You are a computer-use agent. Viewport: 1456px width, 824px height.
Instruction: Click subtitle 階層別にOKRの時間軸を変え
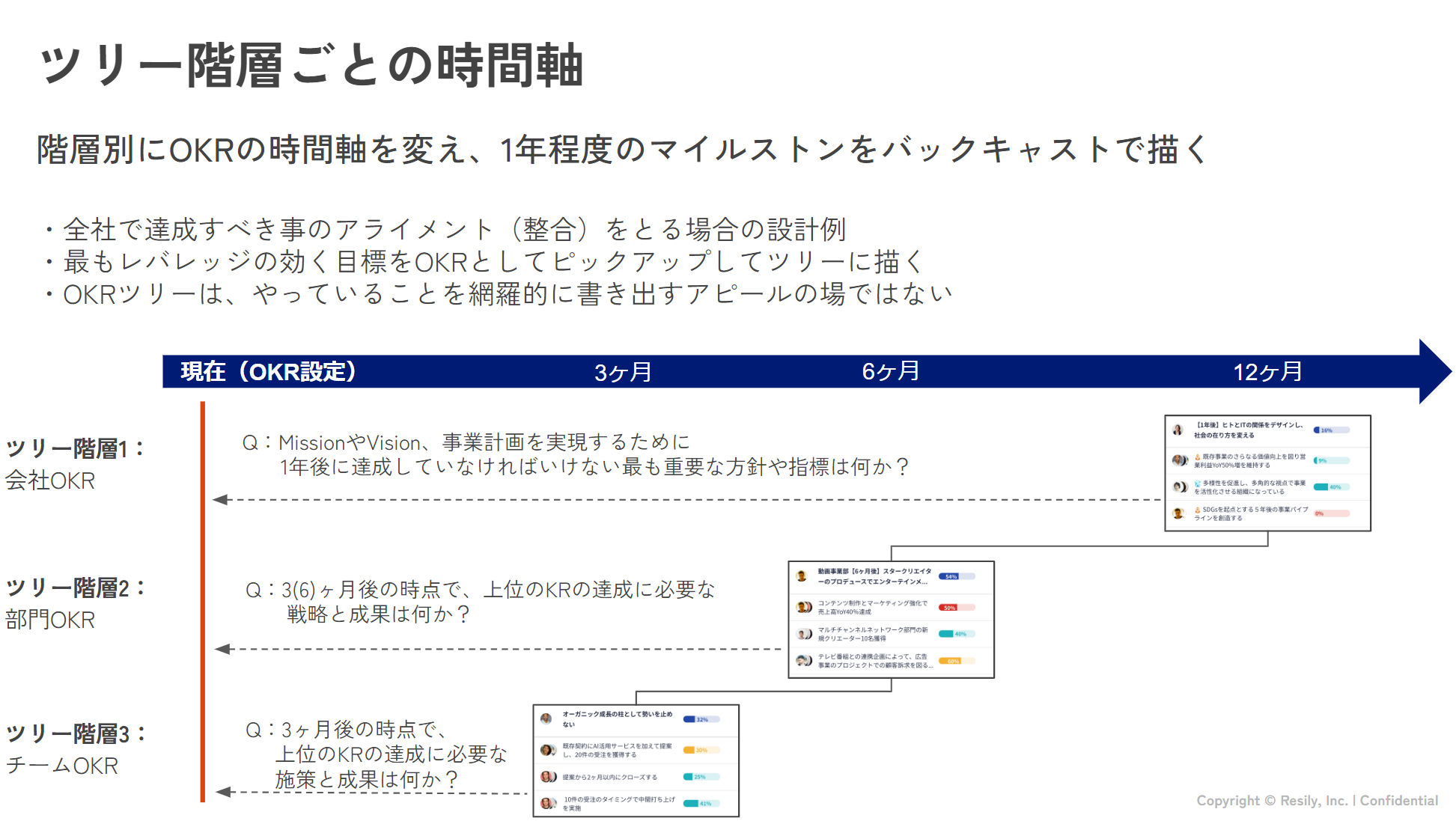621,149
